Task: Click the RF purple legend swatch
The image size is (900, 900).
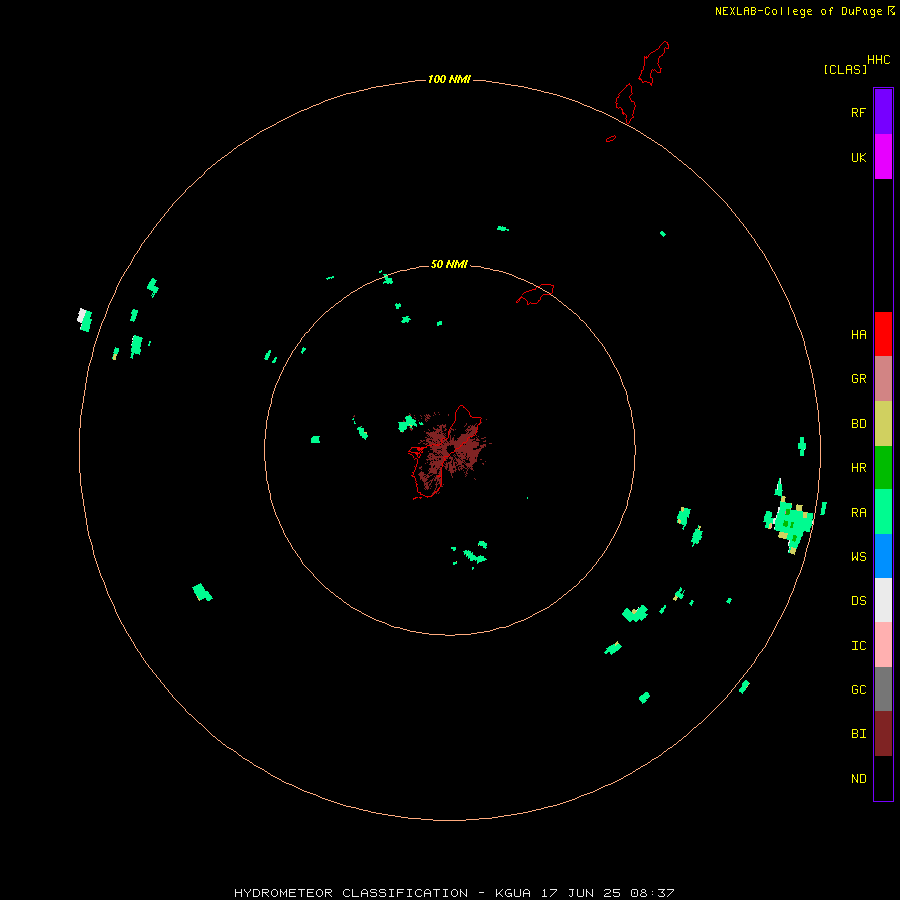Action: 883,112
